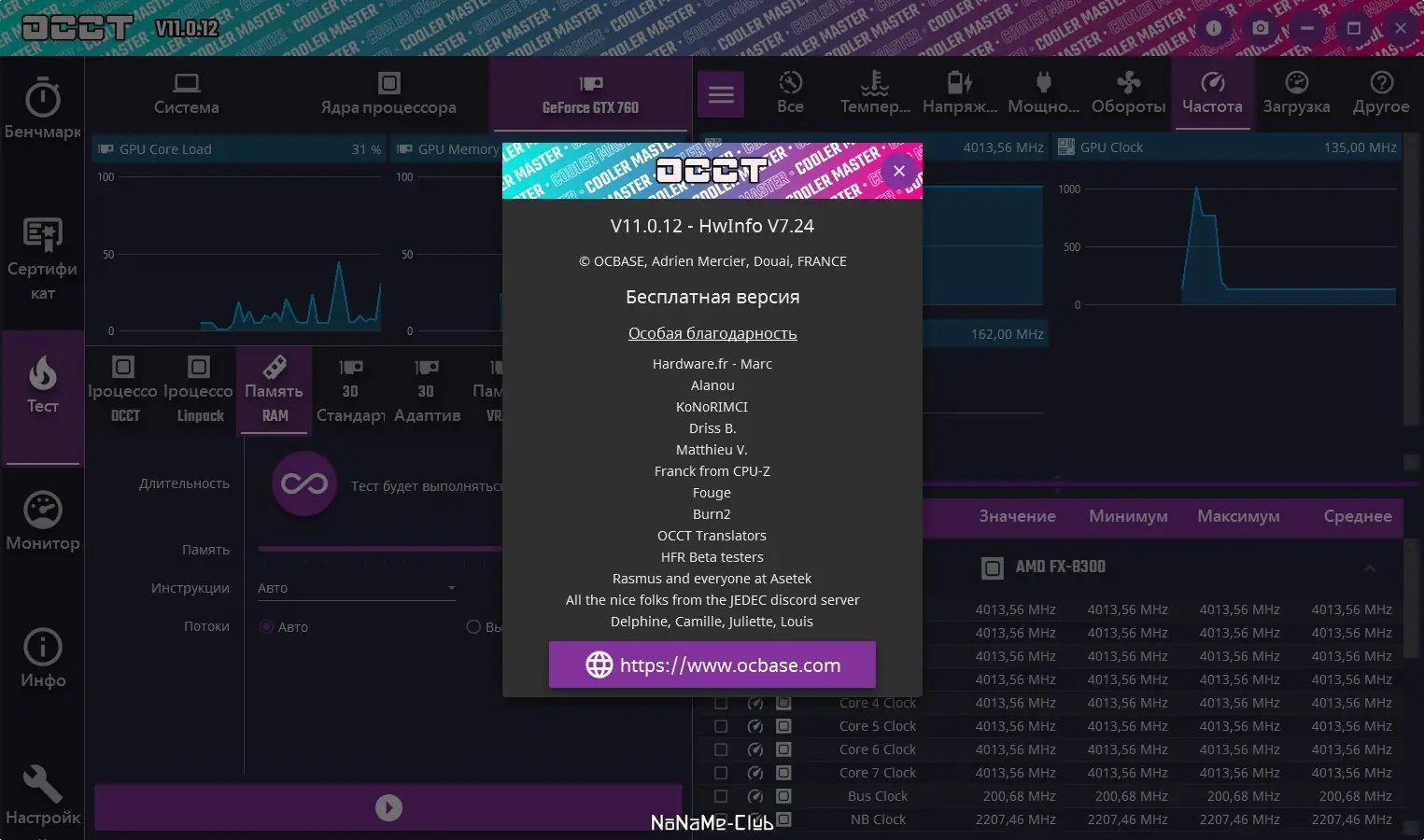
Task: Open the https://www.ocbase.com website button
Action: [x=712, y=665]
